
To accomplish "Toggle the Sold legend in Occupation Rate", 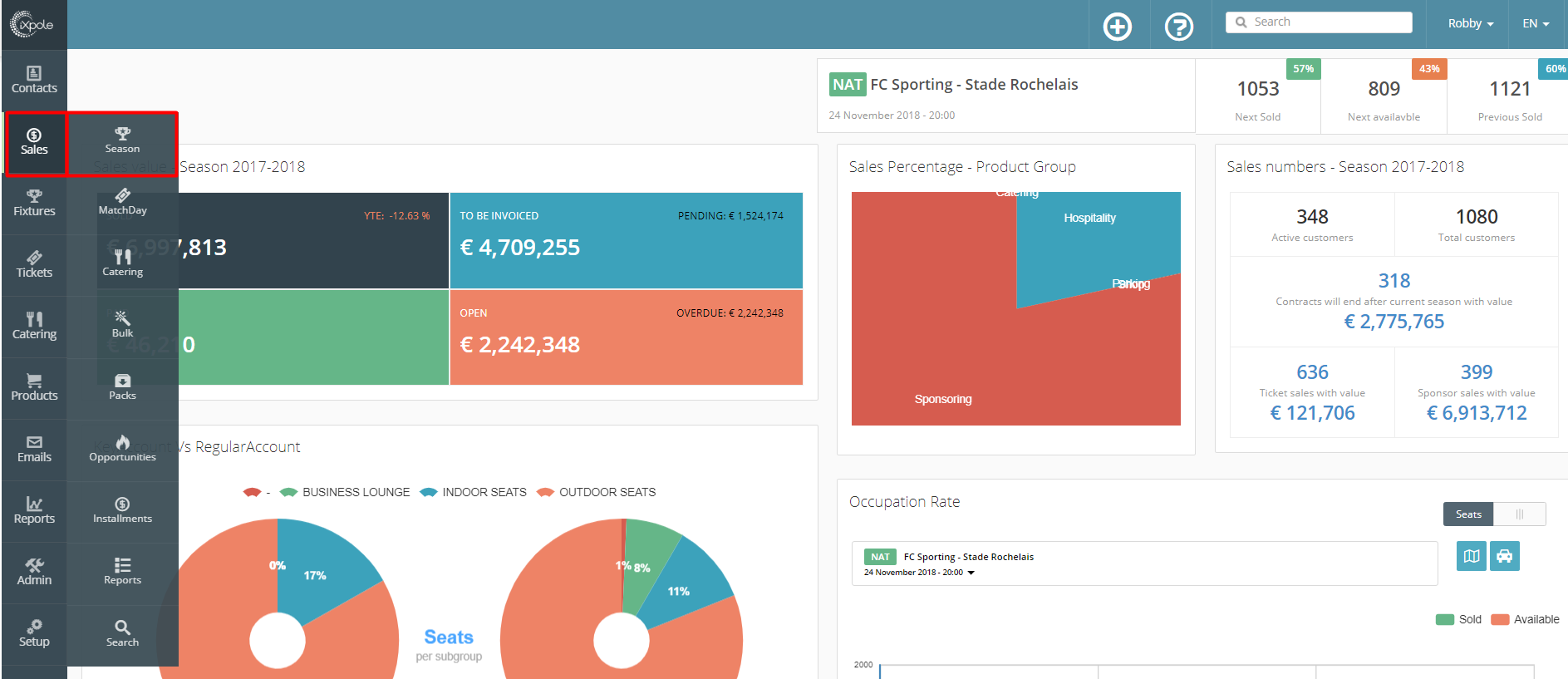I will [x=1459, y=620].
